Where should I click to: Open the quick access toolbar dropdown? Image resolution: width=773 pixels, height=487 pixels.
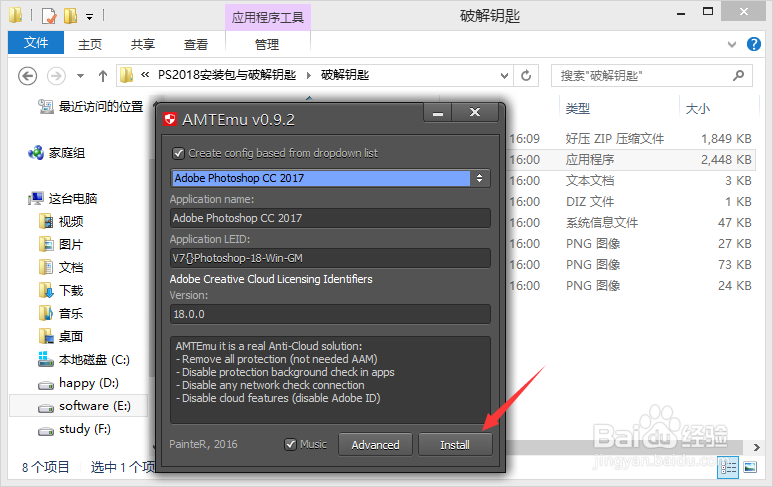89,16
